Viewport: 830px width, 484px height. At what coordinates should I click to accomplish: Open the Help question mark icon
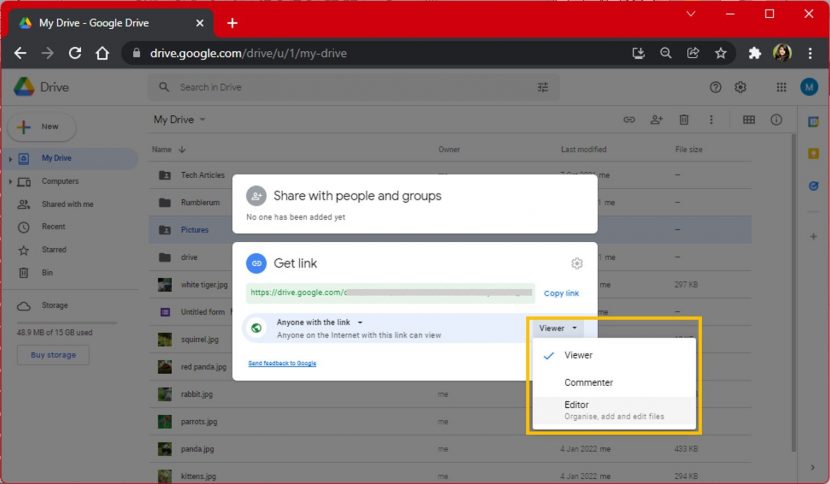coord(715,87)
